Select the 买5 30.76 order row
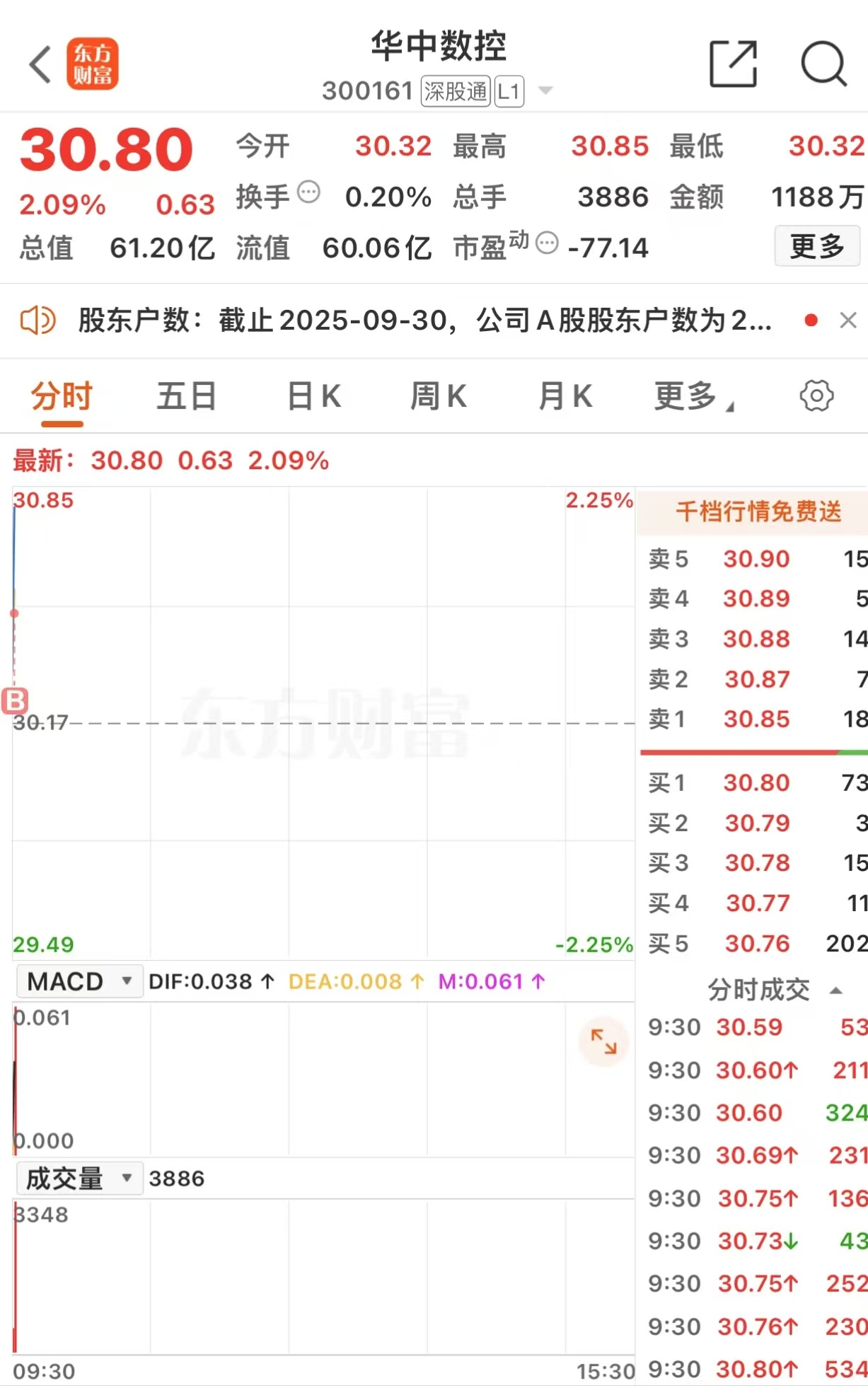The height and width of the screenshot is (1388, 868). pos(754,943)
